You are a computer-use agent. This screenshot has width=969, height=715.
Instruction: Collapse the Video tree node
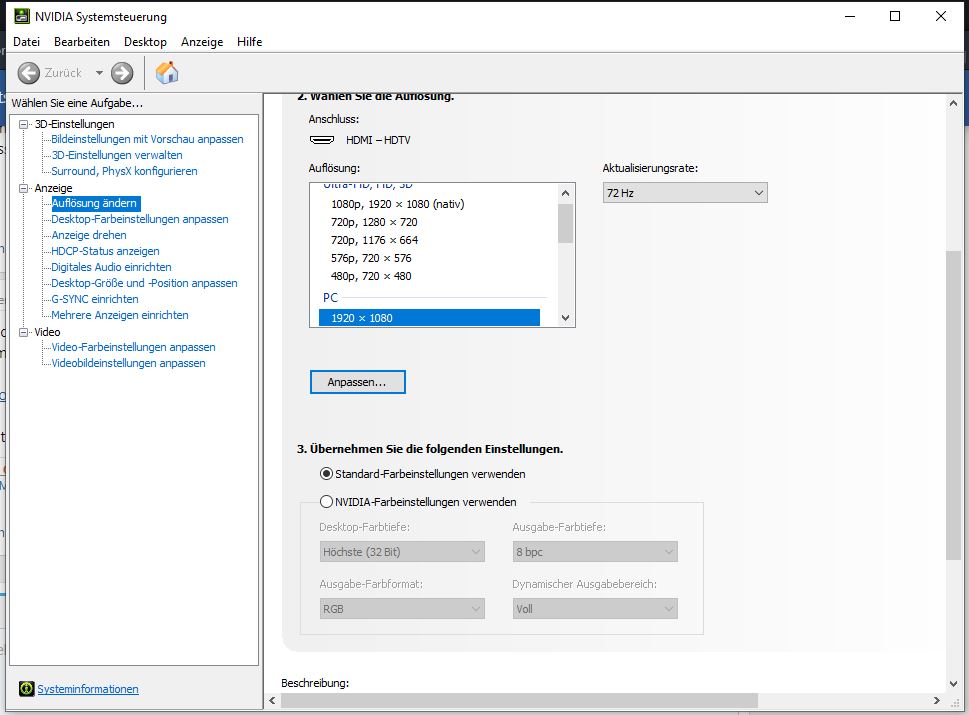click(x=24, y=332)
